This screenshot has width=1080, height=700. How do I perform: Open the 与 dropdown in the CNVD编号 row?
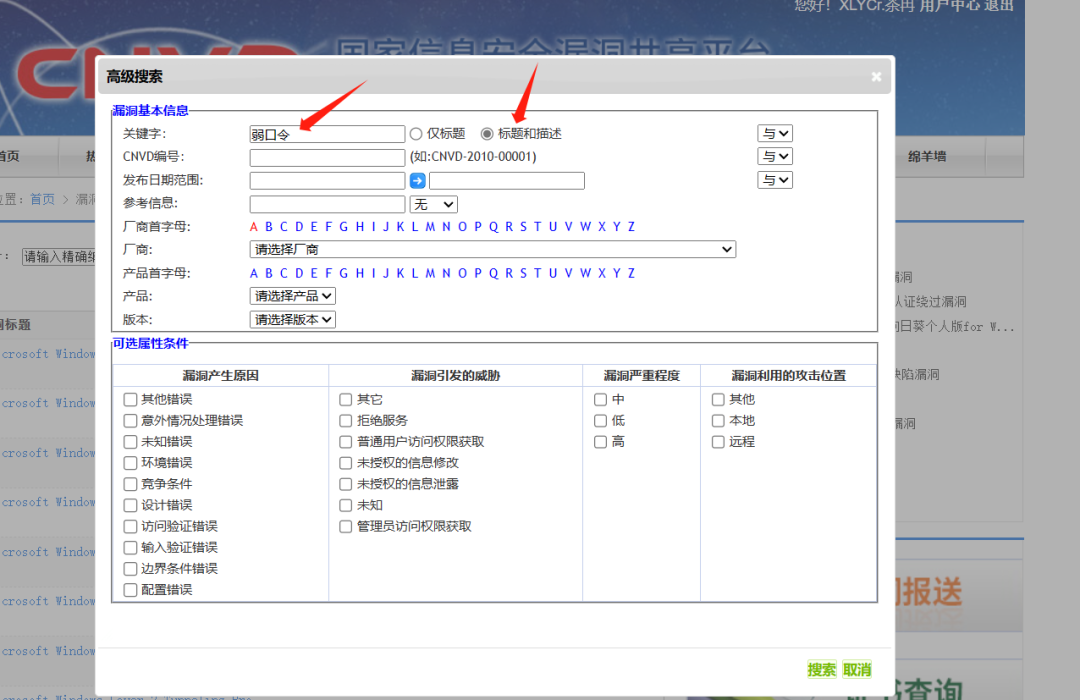point(775,156)
